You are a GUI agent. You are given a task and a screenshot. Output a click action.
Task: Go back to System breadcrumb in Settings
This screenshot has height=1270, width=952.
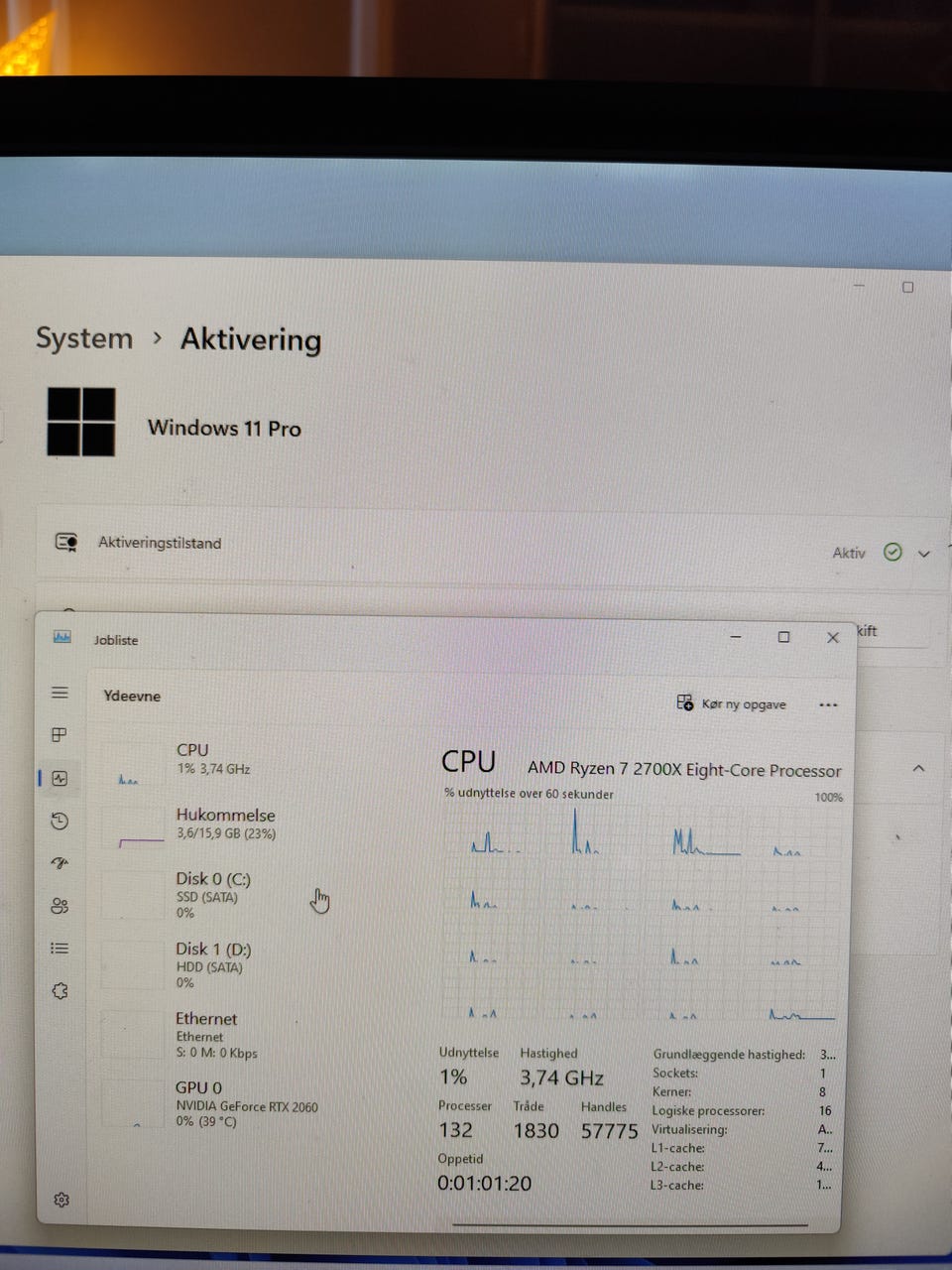pos(84,338)
